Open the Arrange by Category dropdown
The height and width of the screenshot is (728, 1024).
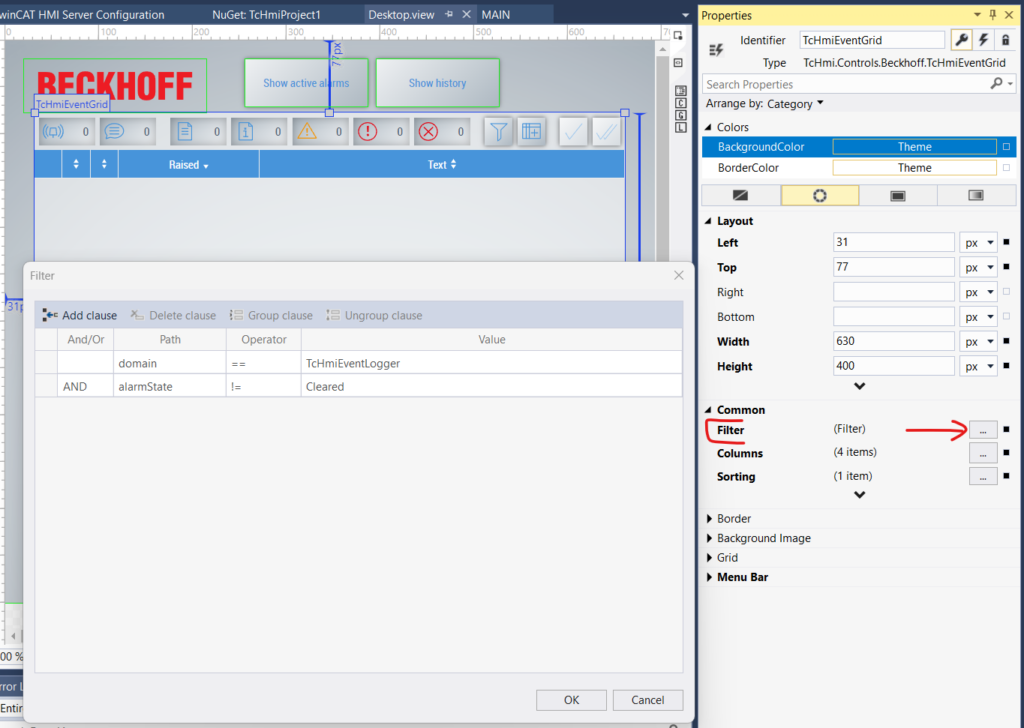(x=765, y=103)
